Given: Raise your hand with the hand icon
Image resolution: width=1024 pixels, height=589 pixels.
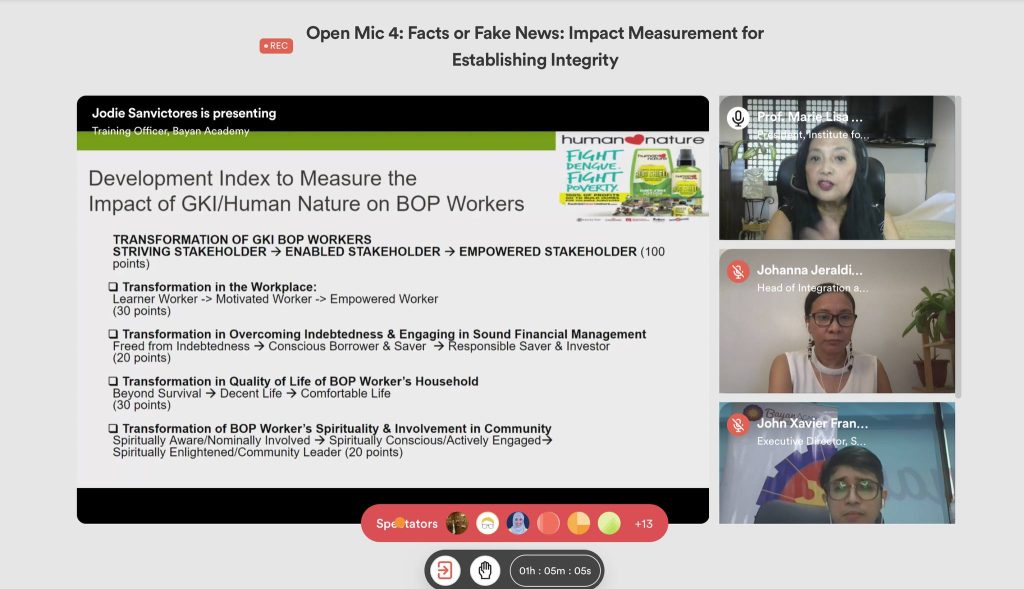Looking at the screenshot, I should point(485,571).
